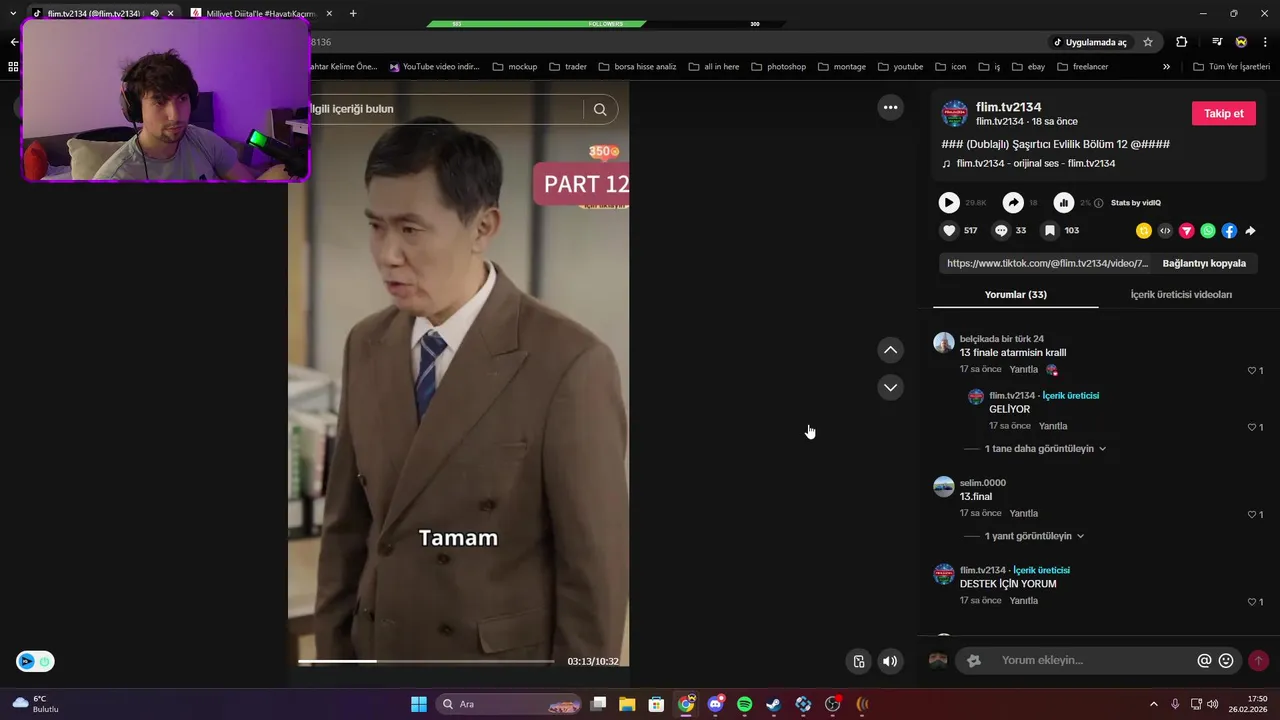Open the borsa hisse analiz bookmark folder
Screen dimensions: 1280x720
click(637, 67)
